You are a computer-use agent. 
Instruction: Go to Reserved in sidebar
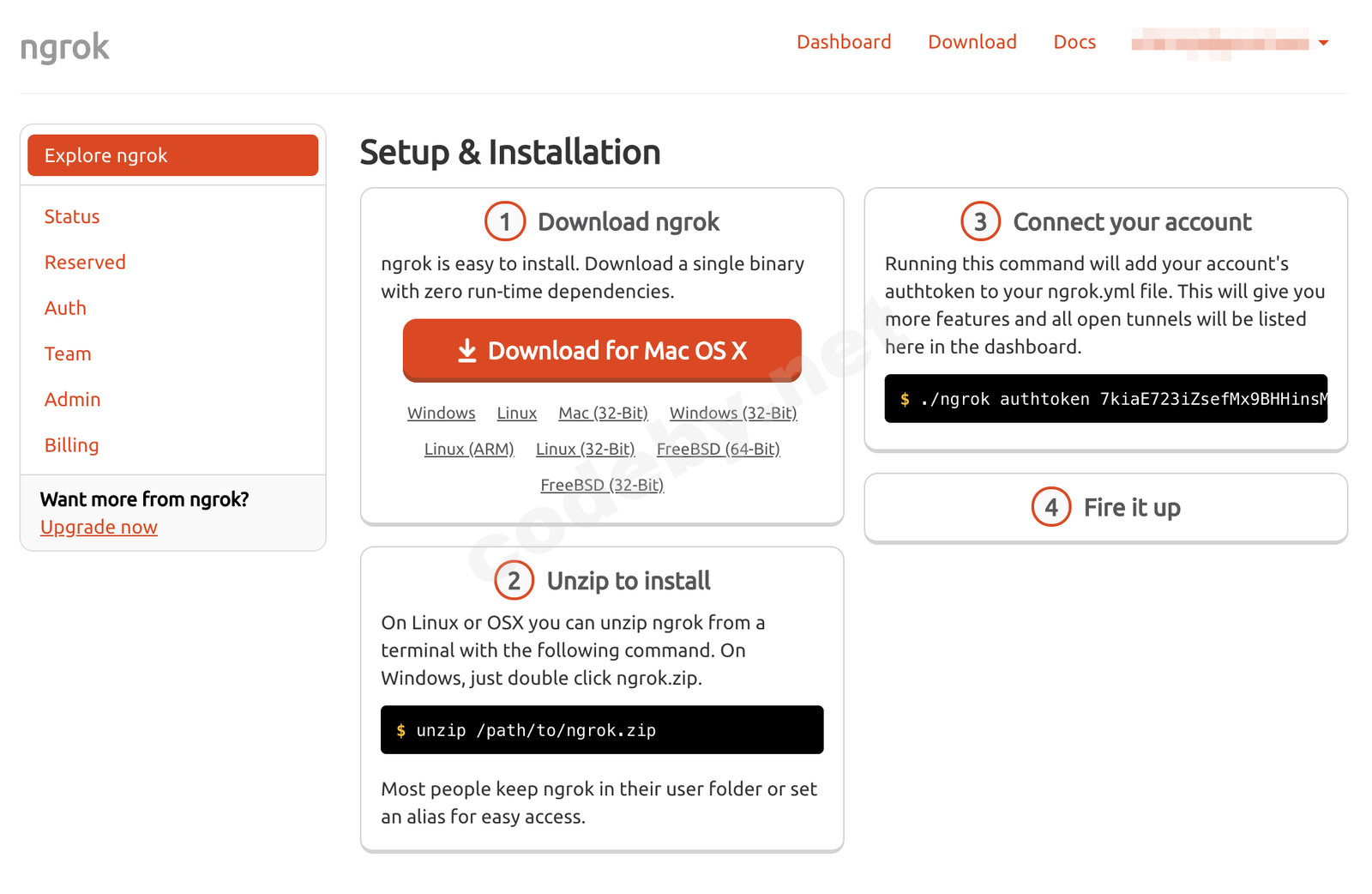coord(85,263)
